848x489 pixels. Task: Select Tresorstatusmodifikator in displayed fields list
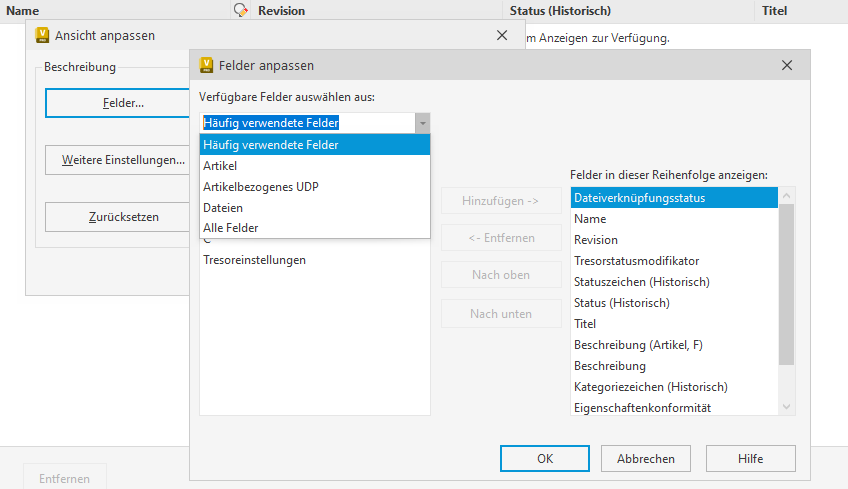636,261
